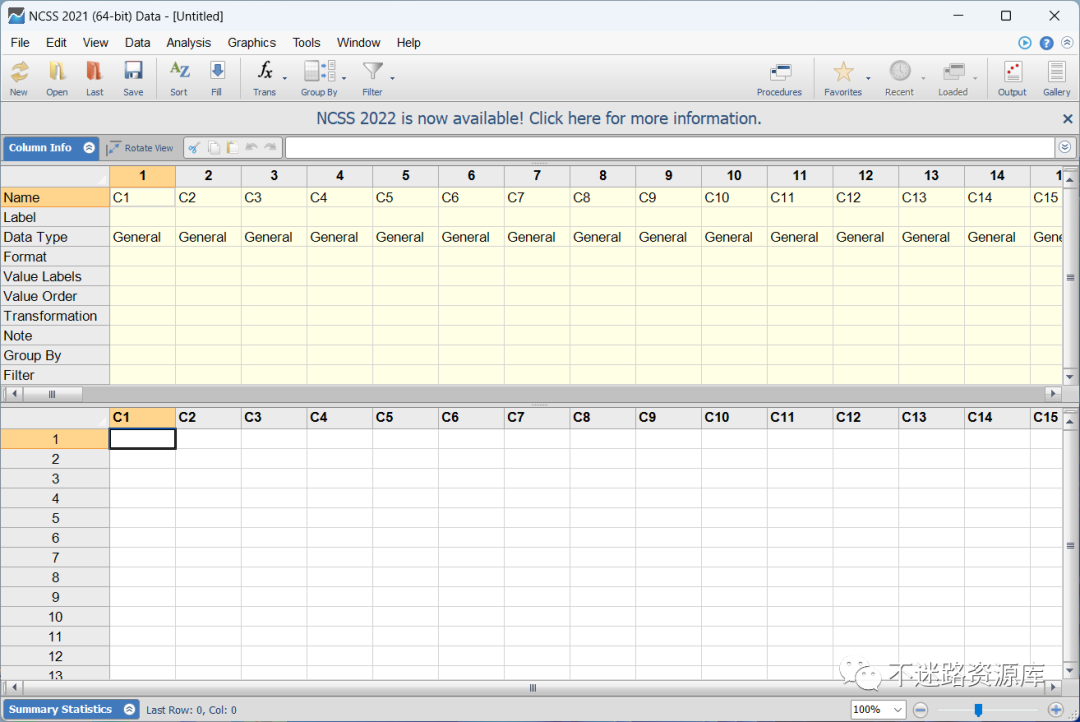Select row header 6 in data grid
This screenshot has width=1080, height=722.
[x=55, y=537]
